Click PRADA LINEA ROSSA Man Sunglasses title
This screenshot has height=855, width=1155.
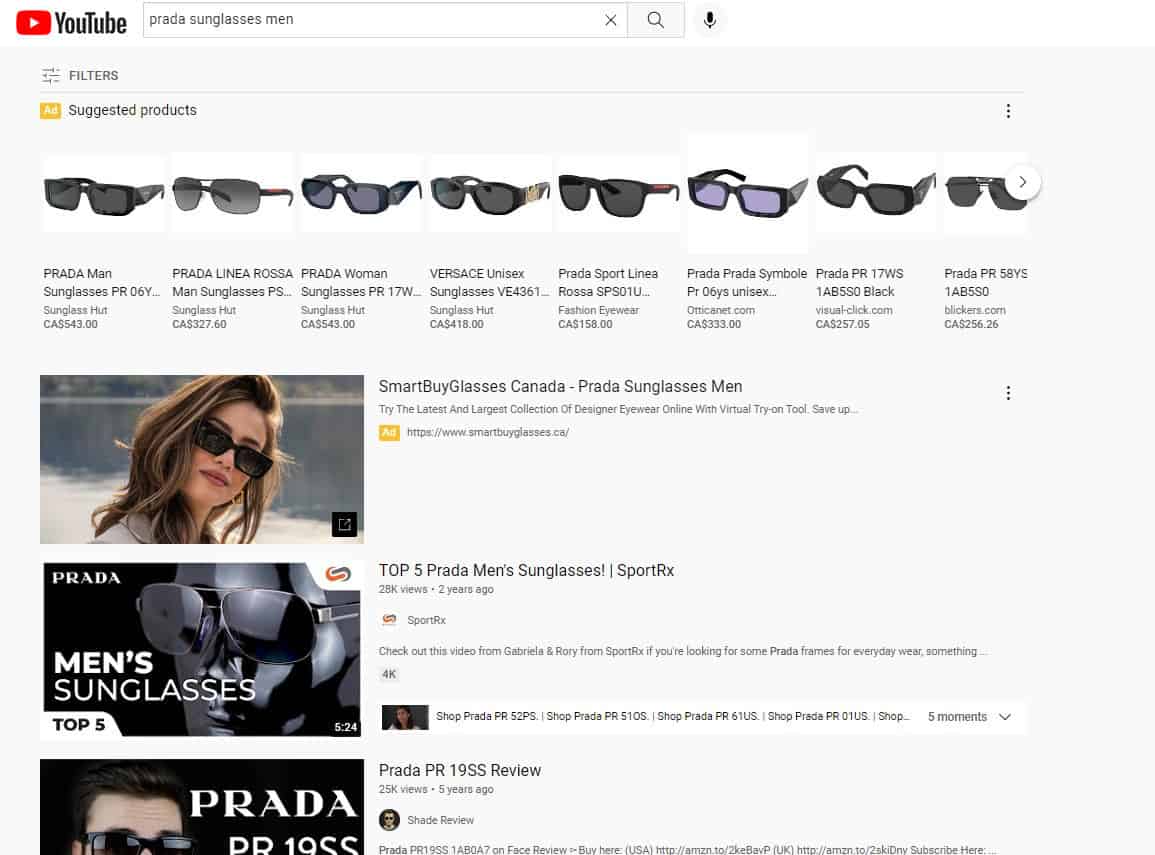tap(232, 283)
